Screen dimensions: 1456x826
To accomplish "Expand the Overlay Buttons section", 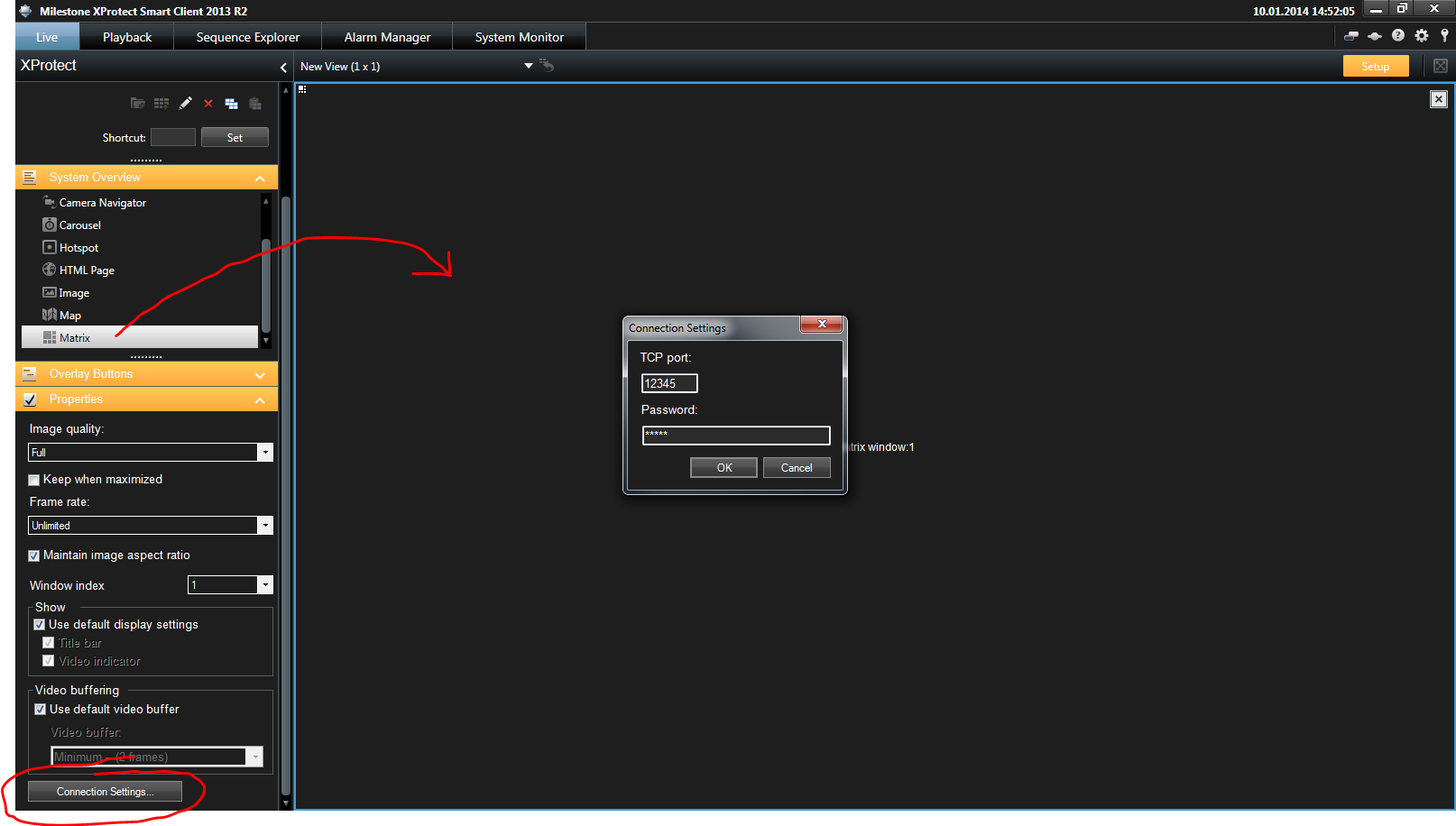I will tap(260, 374).
